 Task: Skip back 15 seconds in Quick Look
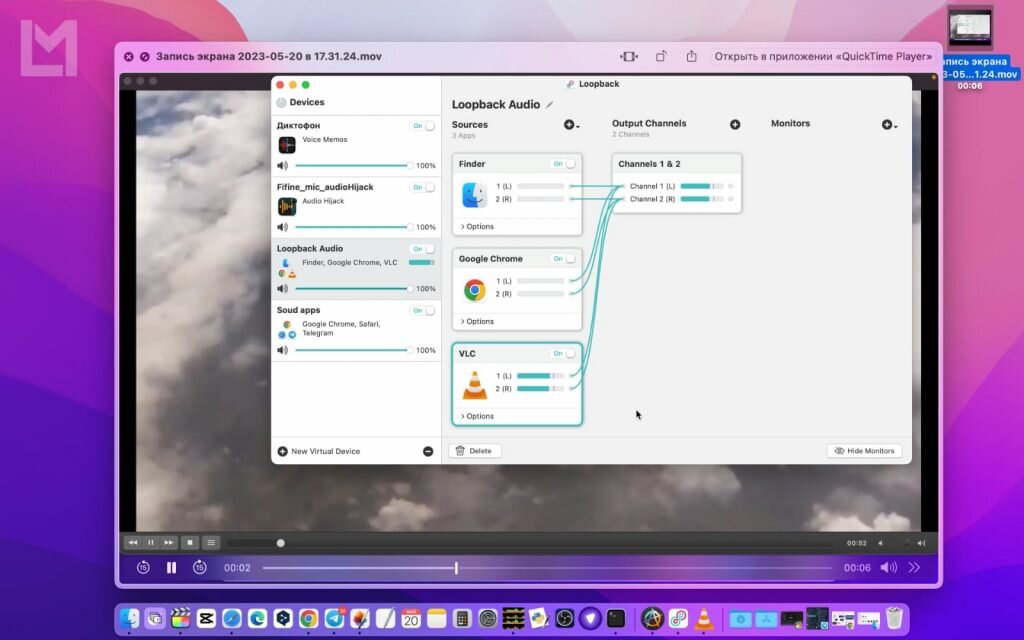coord(143,568)
